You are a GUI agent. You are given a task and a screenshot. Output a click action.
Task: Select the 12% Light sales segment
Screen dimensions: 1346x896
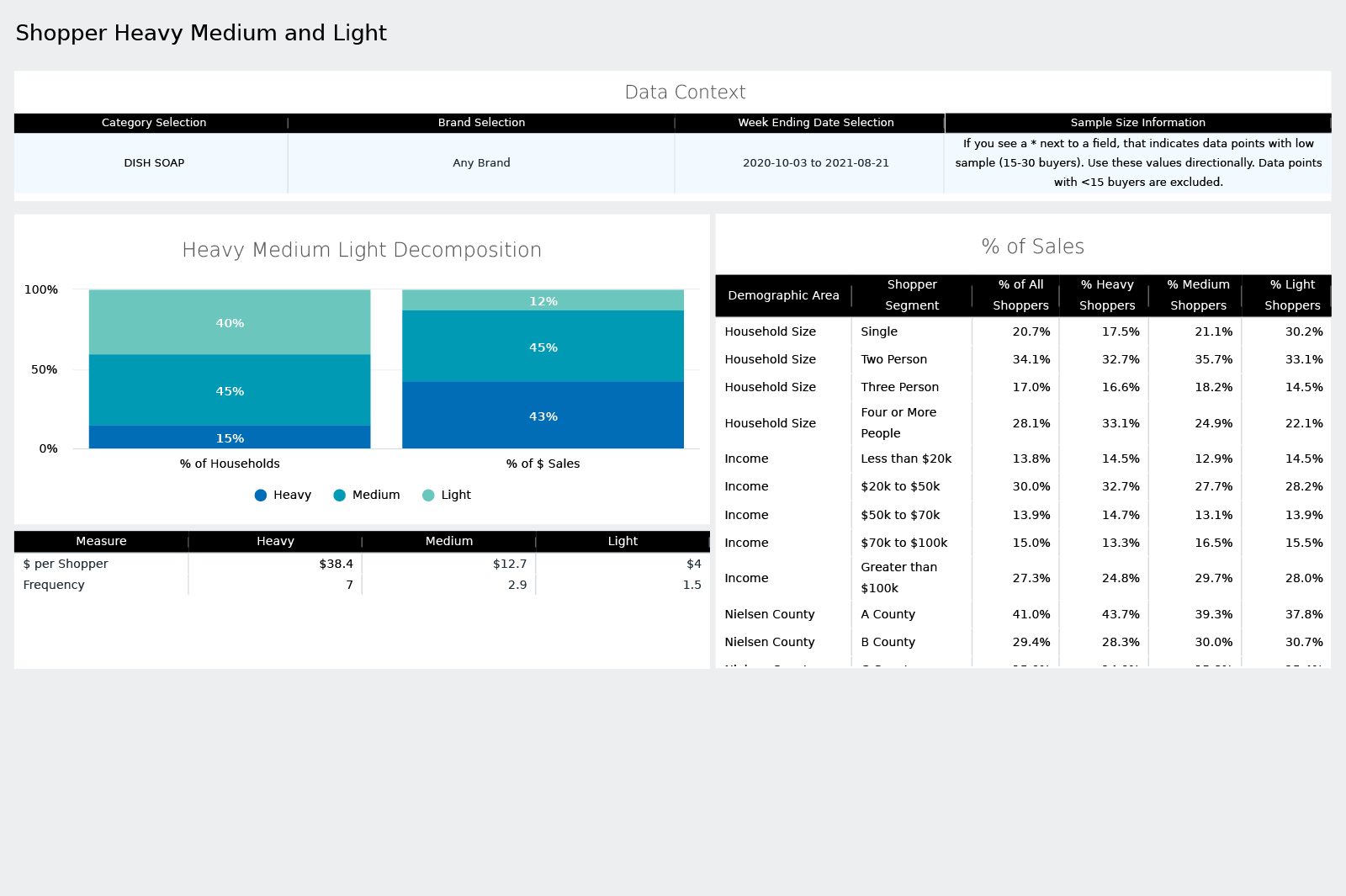(x=543, y=300)
